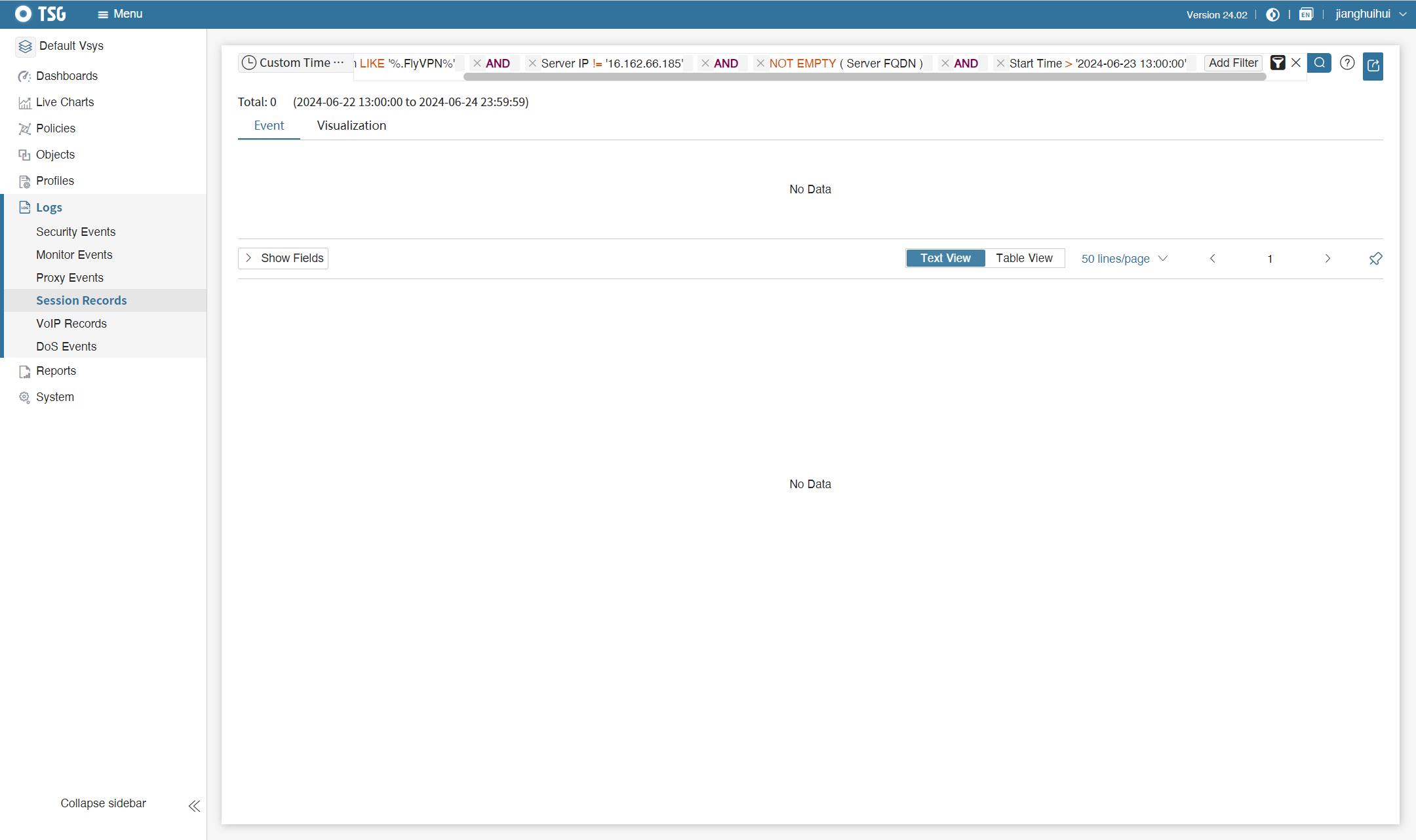Click the search magnifier button
Viewport: 1416px width, 840px height.
pos(1319,63)
